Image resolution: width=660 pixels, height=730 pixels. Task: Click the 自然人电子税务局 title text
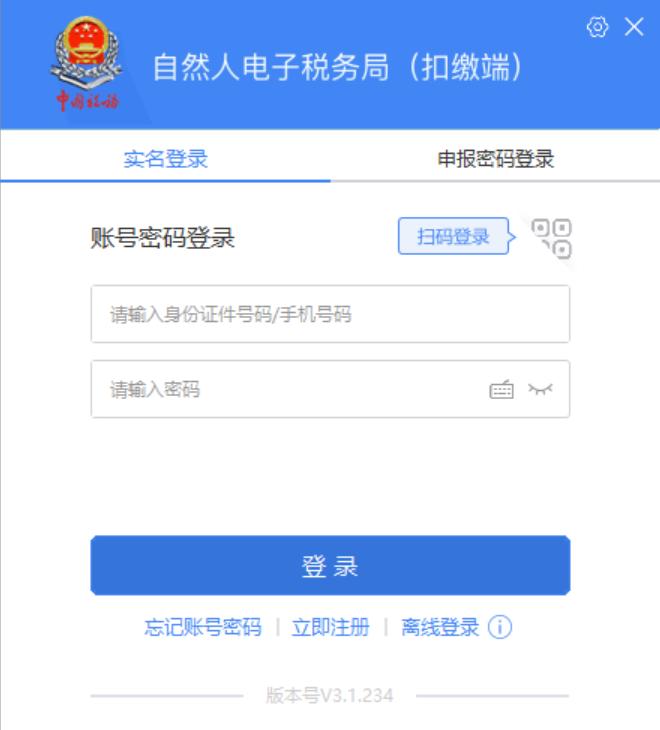271,67
